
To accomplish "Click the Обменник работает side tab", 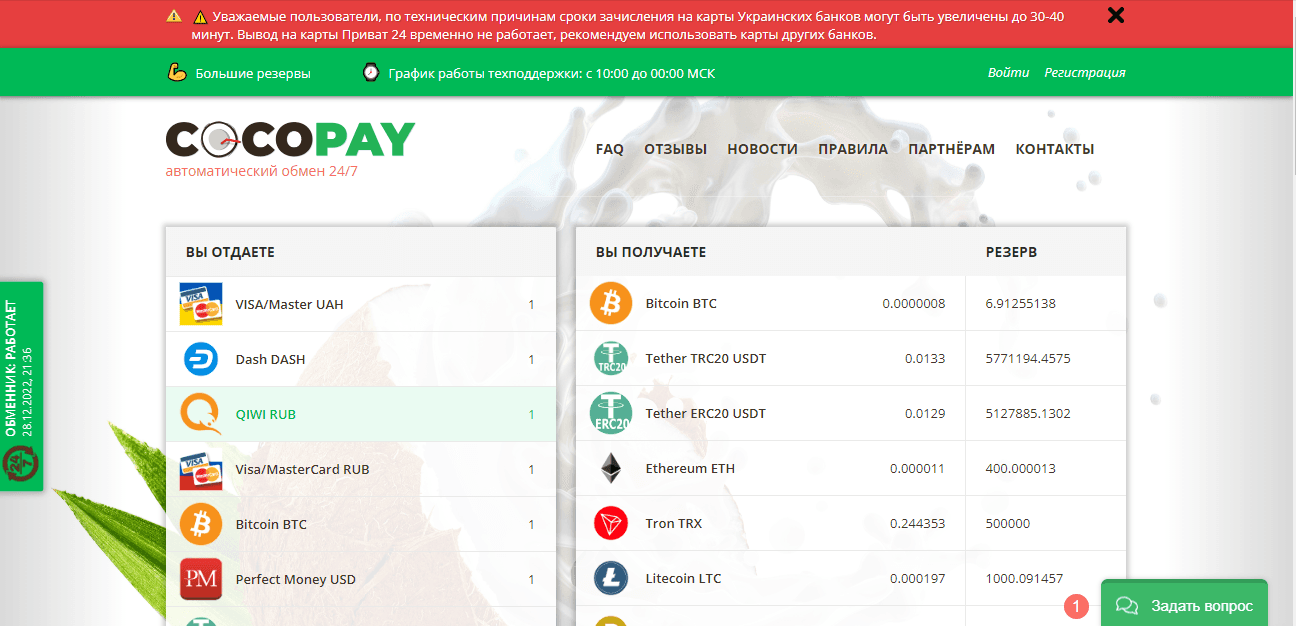I will pos(21,386).
